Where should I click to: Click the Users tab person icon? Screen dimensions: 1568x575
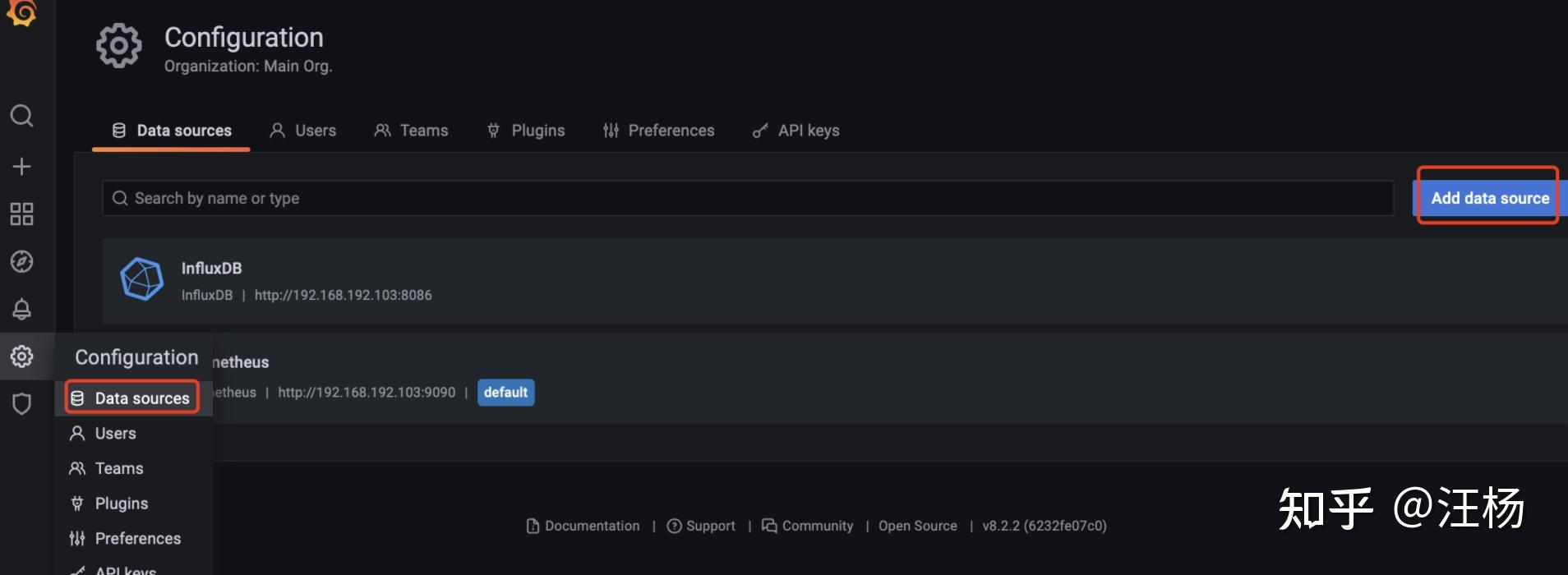pyautogui.click(x=278, y=131)
